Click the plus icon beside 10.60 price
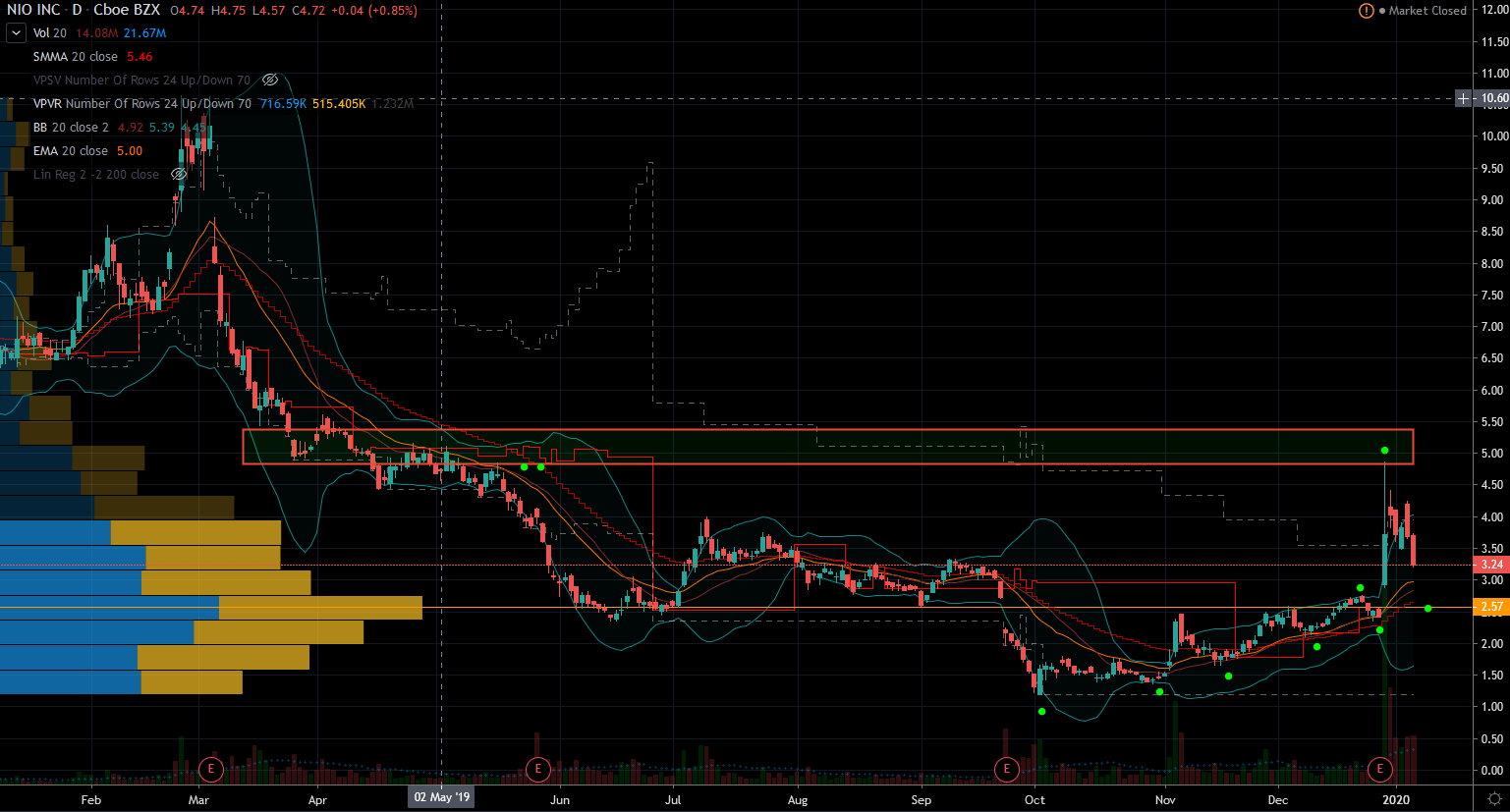The height and width of the screenshot is (812, 1510). tap(1463, 98)
